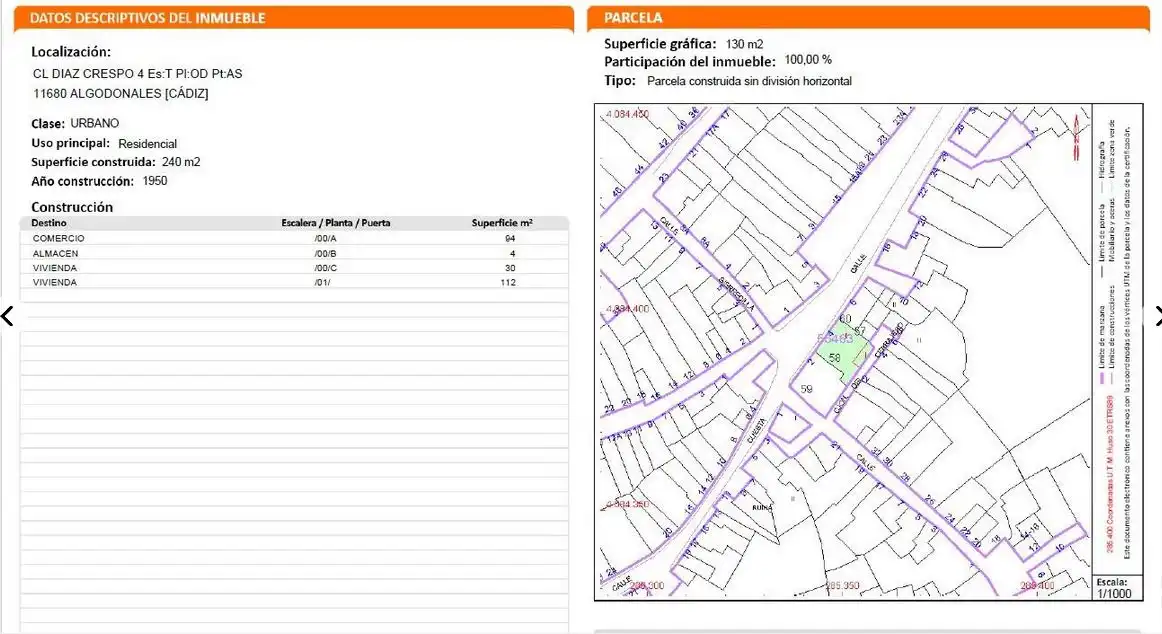This screenshot has height=634, width=1162.
Task: Click the 'Construcción' heading
Action: tap(72, 207)
